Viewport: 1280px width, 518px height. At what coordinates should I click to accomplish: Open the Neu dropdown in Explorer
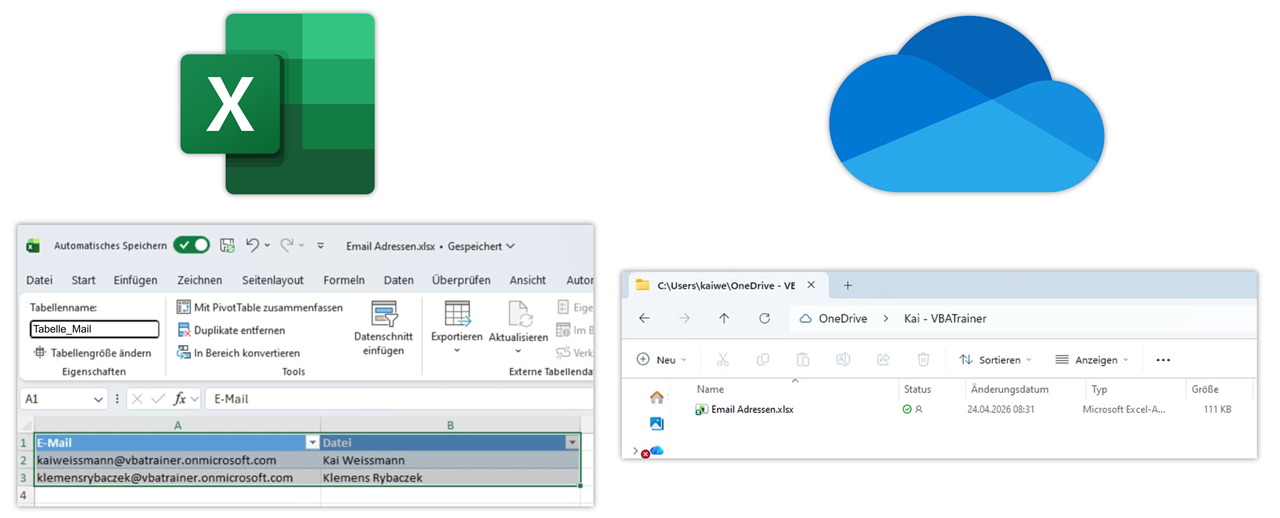(662, 359)
